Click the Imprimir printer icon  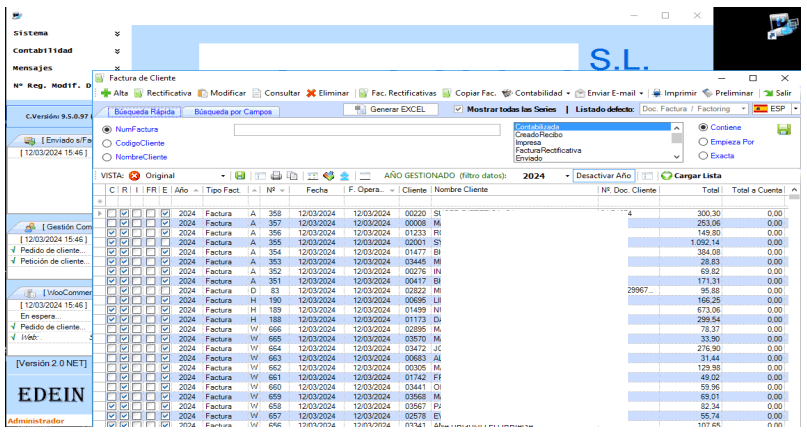[657, 93]
